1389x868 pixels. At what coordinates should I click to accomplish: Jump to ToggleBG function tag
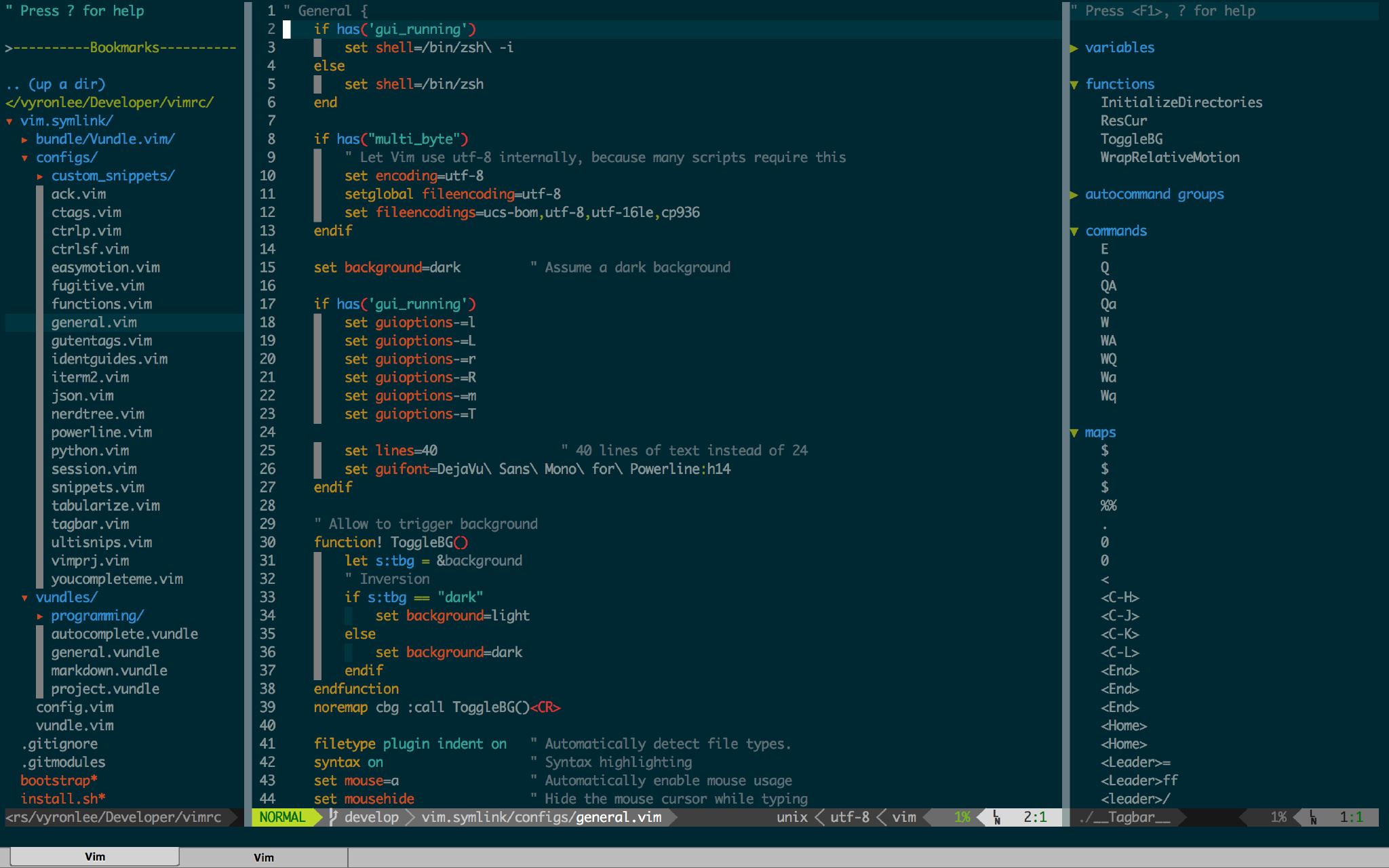(x=1131, y=140)
